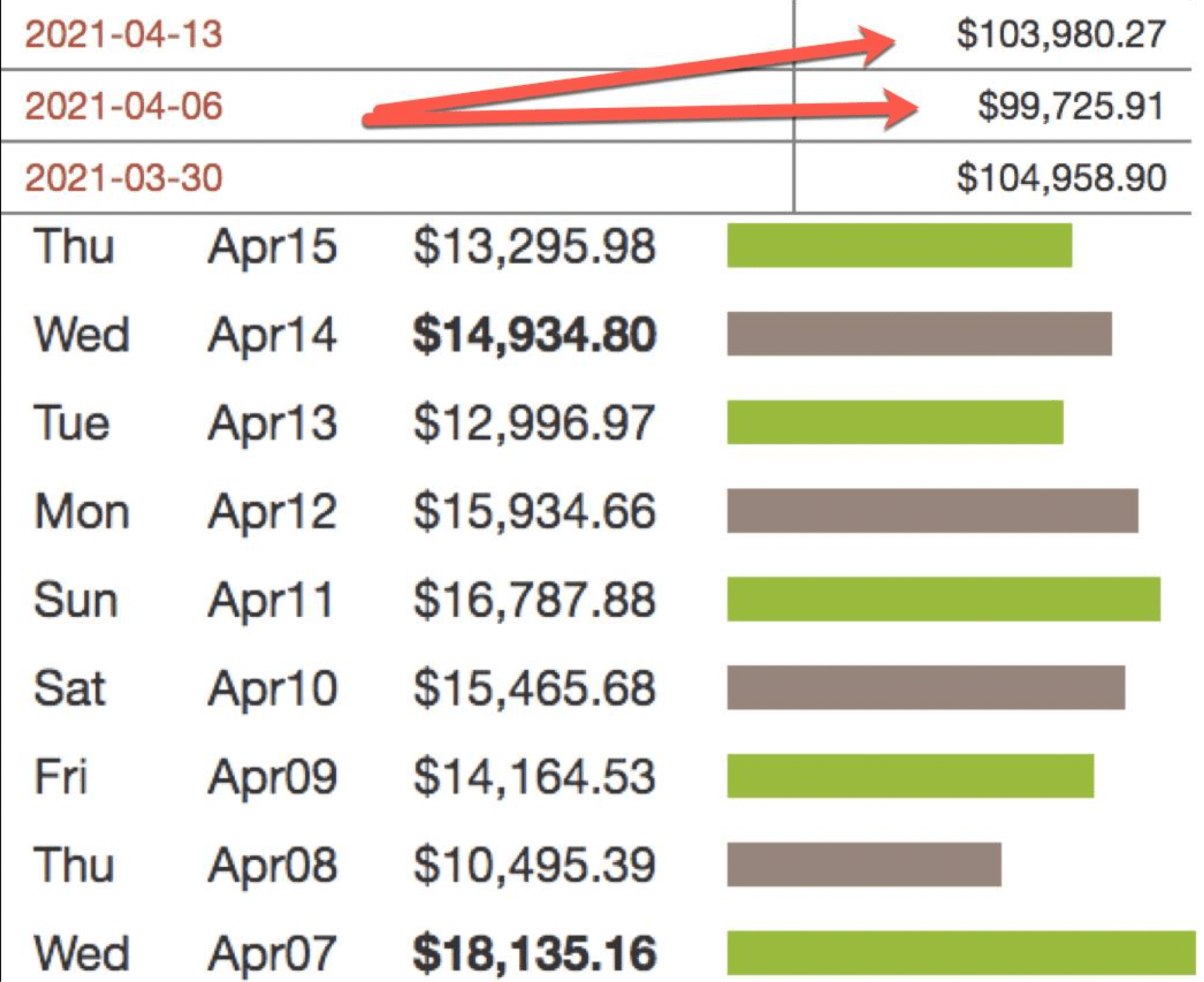
Task: Select the $104,958.90 weekly total
Action: 1061,178
